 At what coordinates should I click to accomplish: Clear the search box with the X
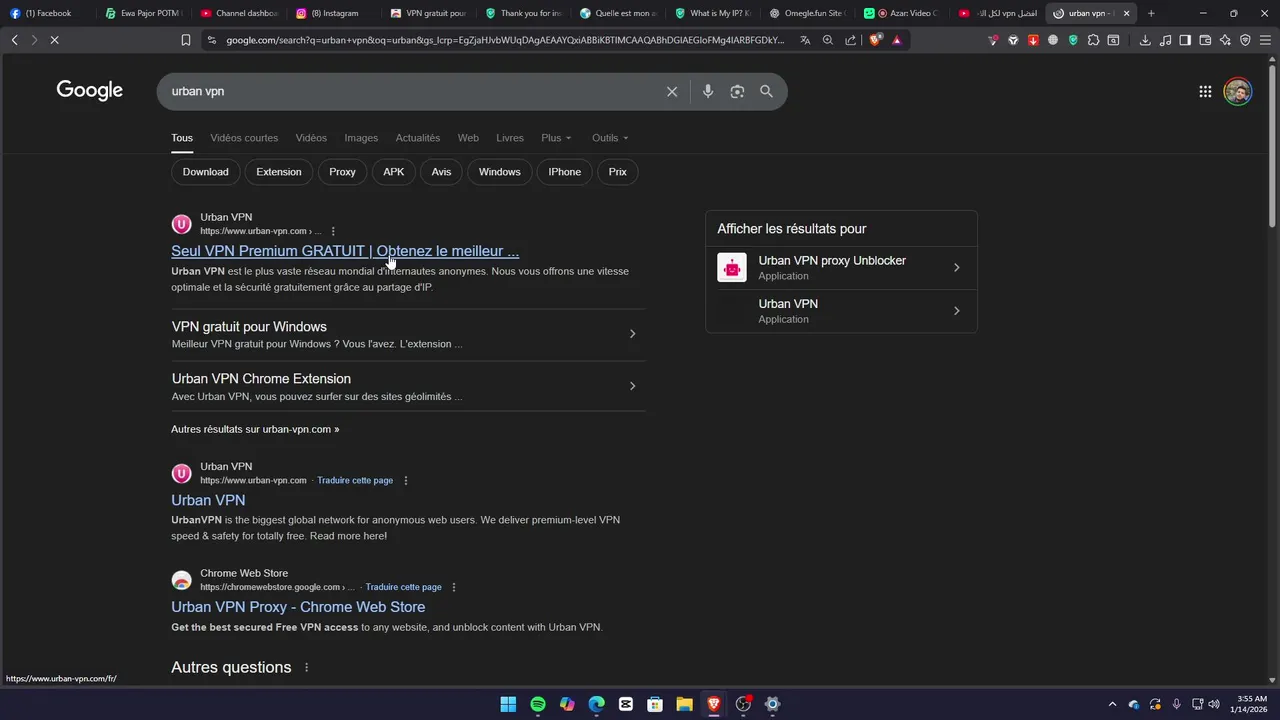click(672, 91)
